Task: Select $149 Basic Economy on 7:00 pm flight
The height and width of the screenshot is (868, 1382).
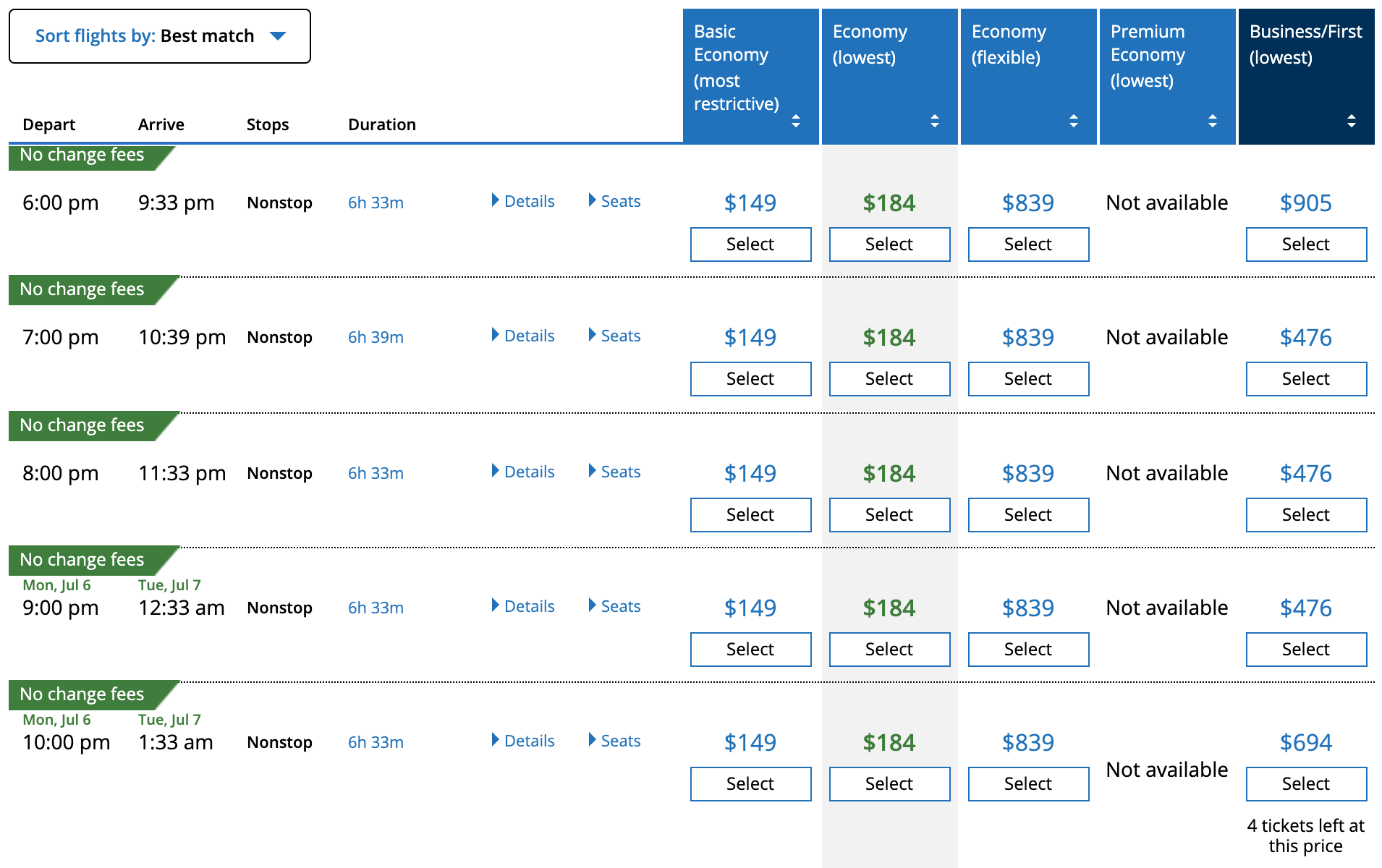Action: 751,379
